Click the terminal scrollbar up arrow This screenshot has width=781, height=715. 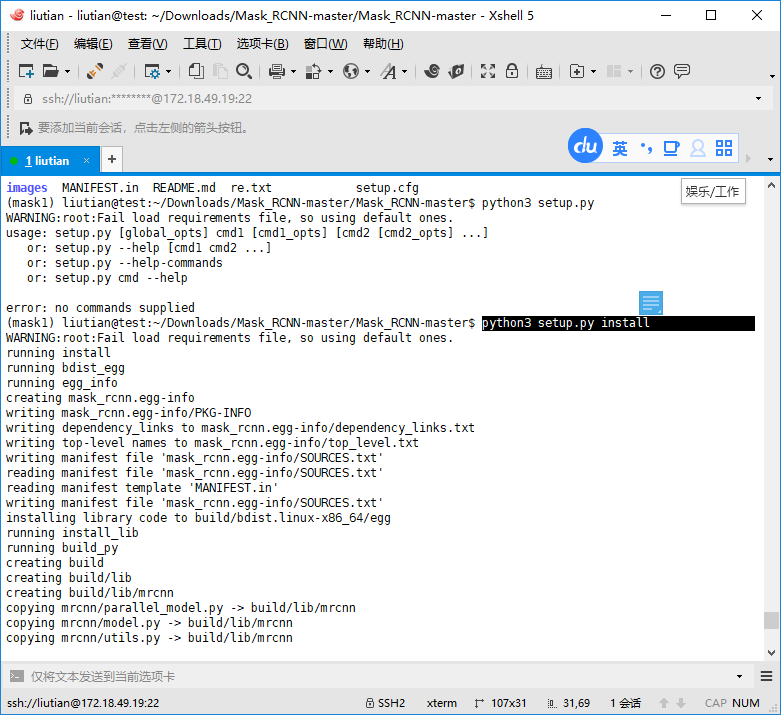coord(771,185)
